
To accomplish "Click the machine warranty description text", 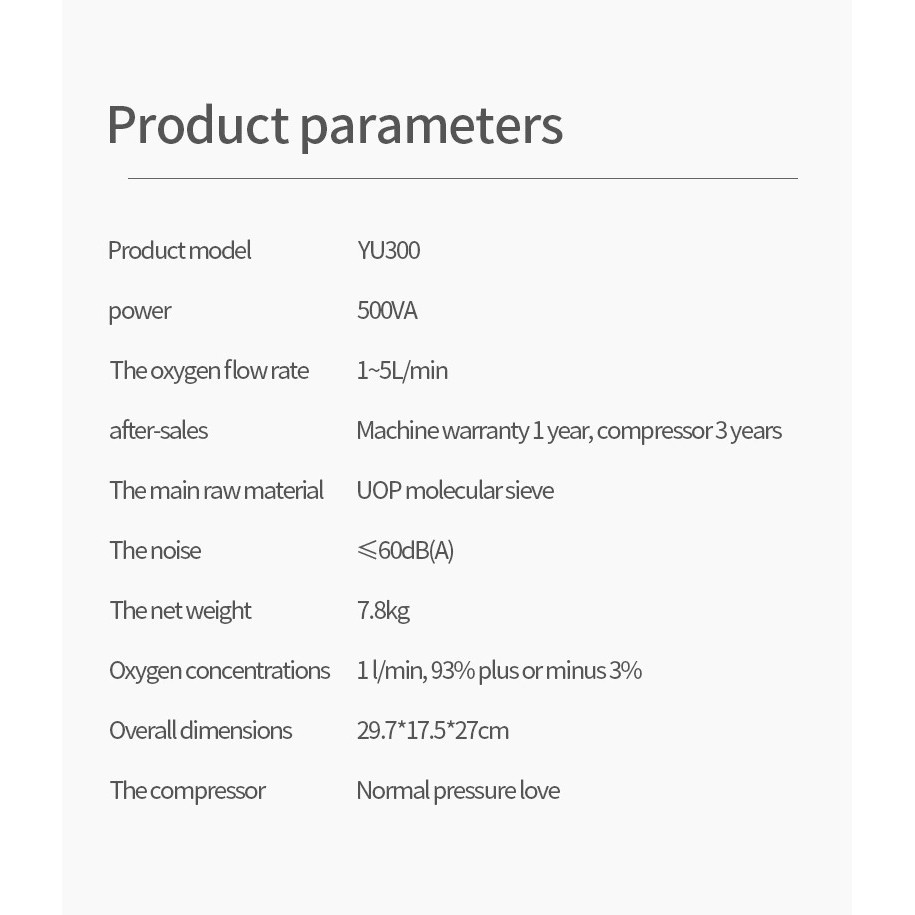I will tap(568, 431).
